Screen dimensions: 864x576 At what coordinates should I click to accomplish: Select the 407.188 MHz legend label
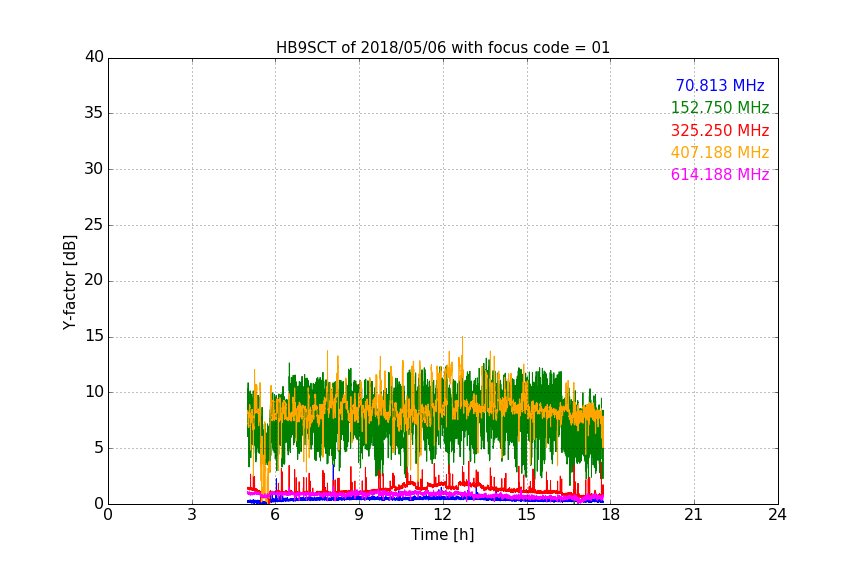[x=720, y=153]
